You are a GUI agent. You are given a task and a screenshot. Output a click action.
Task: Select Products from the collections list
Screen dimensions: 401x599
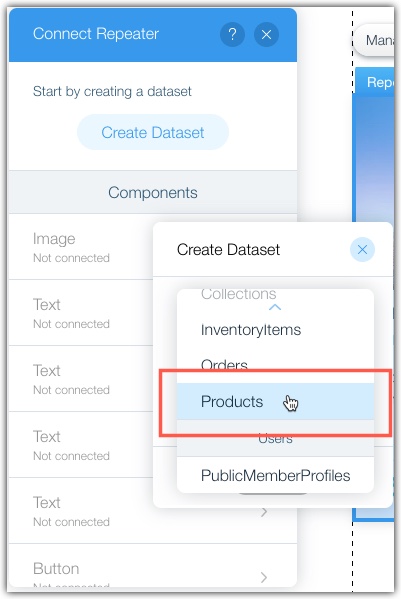coord(275,401)
